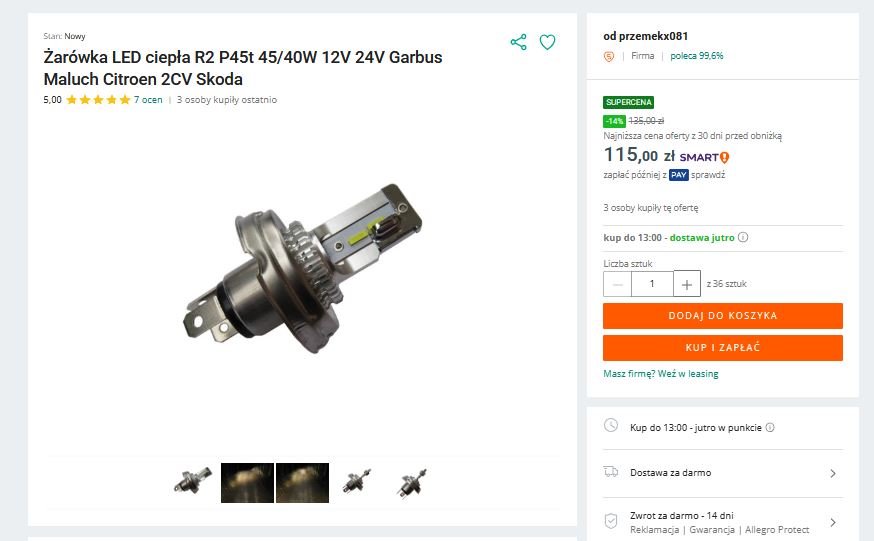Click the share icon near the title
Image resolution: width=874 pixels, height=541 pixels.
[x=518, y=42]
